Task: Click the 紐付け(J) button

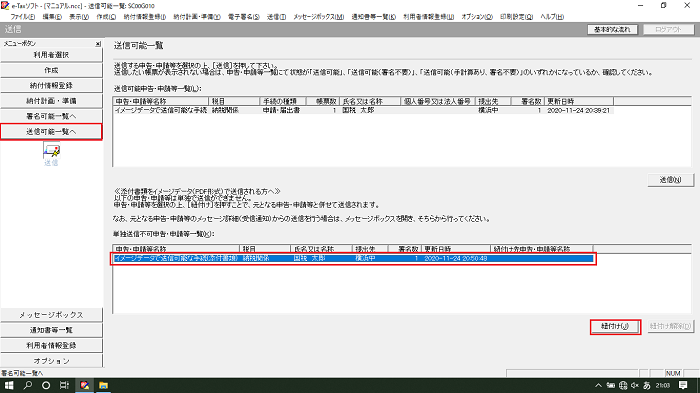Action: click(615, 326)
